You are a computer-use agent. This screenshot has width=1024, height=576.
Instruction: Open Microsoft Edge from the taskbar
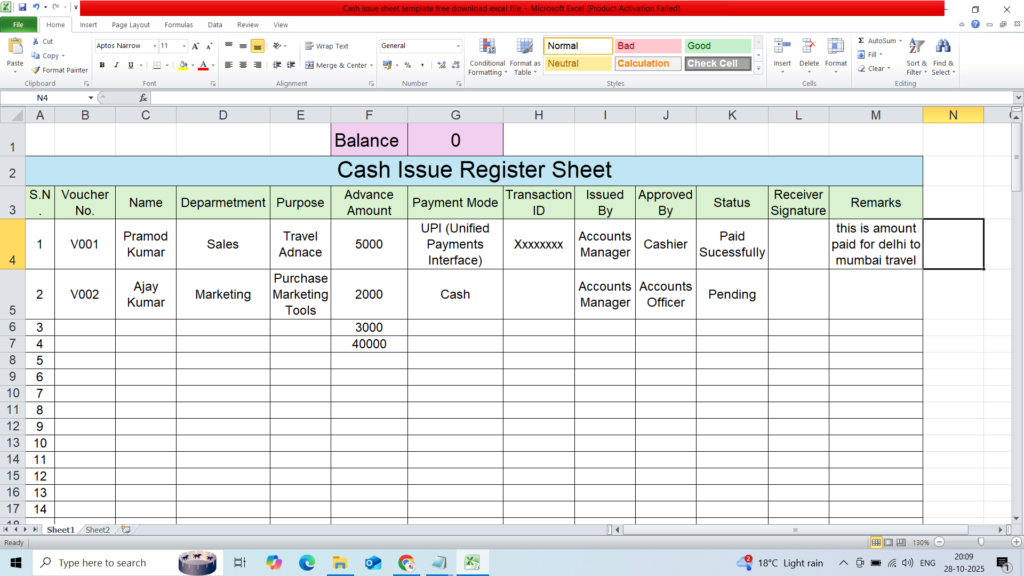[306, 563]
